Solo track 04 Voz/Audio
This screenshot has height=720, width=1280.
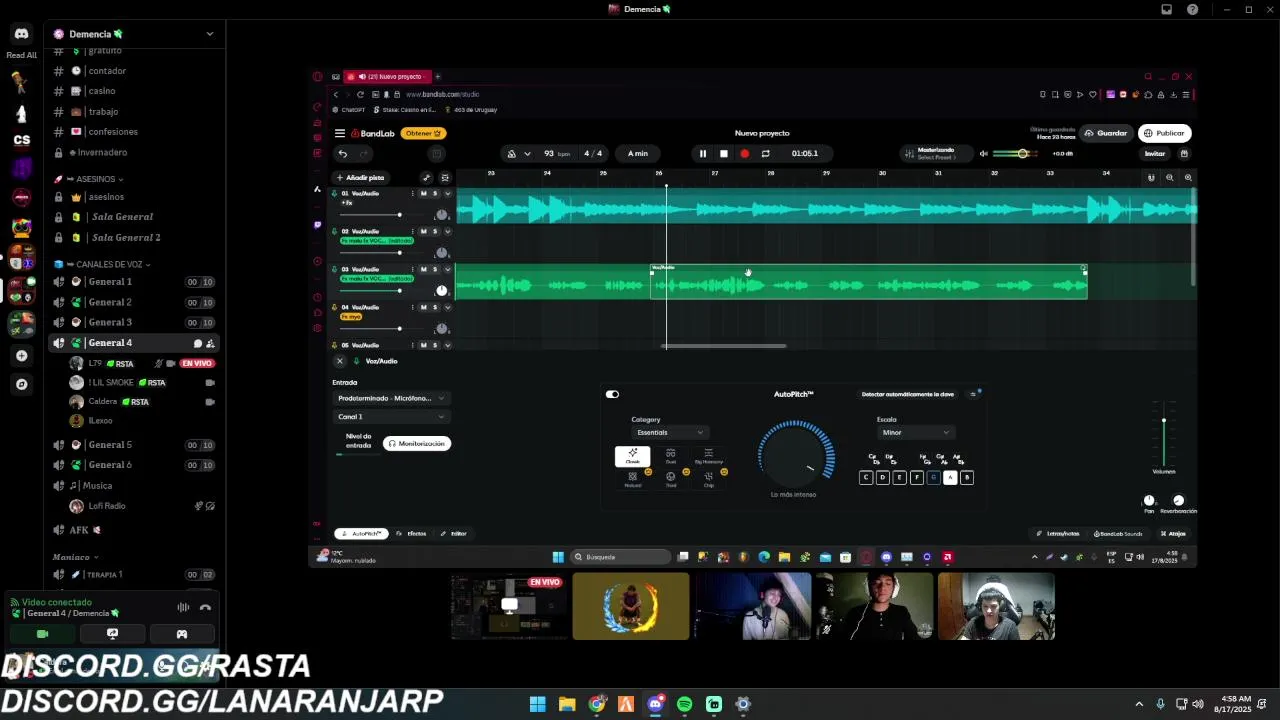435,308
